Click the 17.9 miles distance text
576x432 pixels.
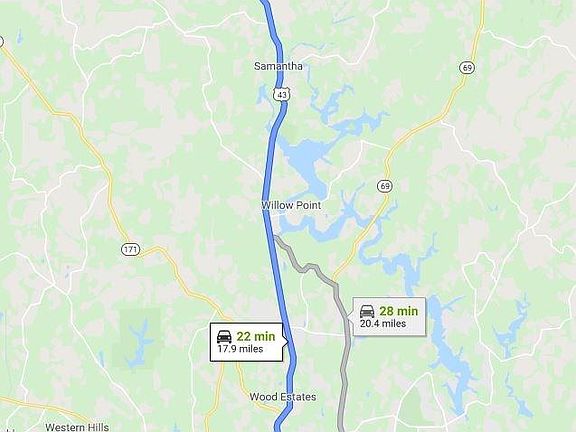point(240,348)
